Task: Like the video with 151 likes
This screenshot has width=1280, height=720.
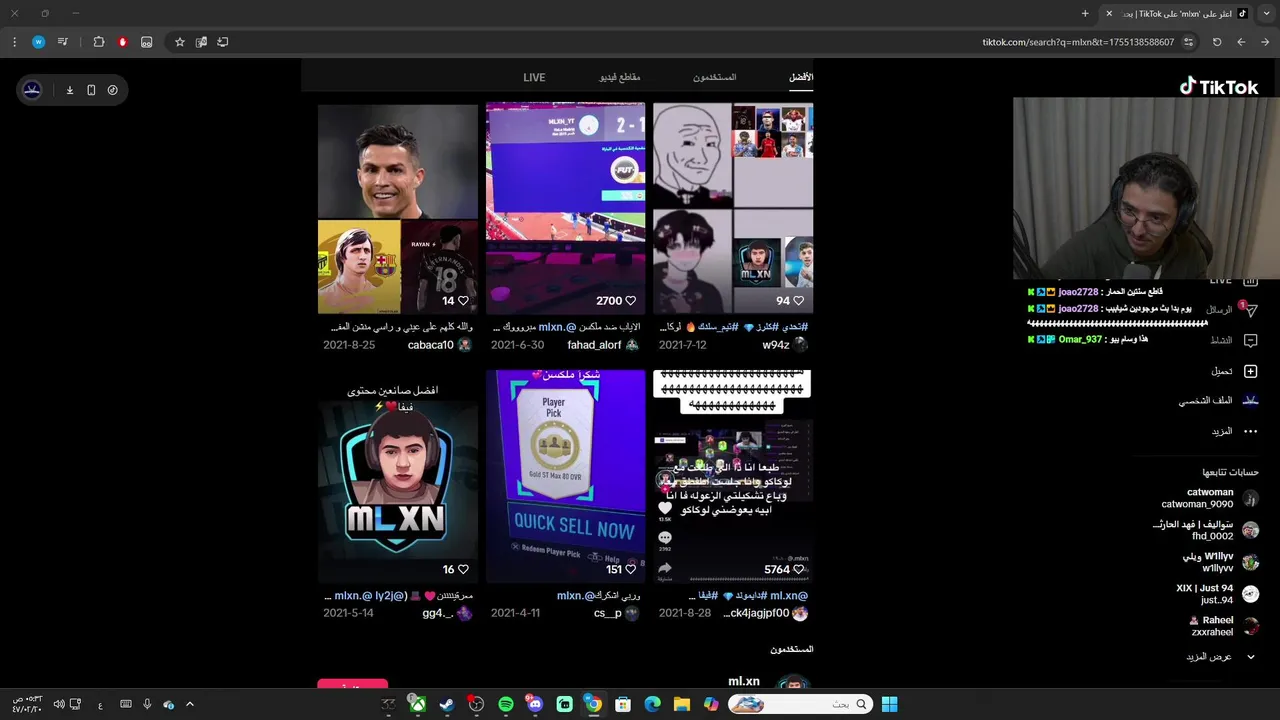Action: (630, 569)
